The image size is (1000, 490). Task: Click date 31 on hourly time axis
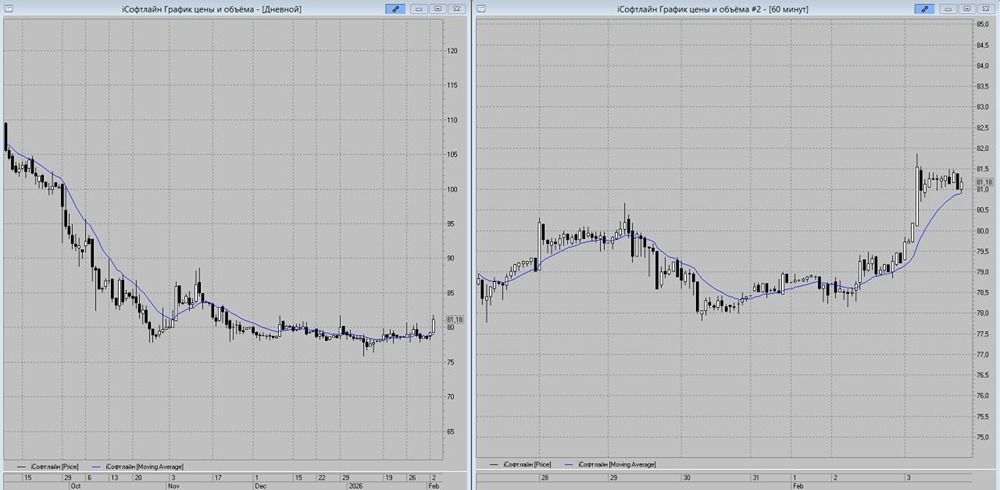(755, 477)
